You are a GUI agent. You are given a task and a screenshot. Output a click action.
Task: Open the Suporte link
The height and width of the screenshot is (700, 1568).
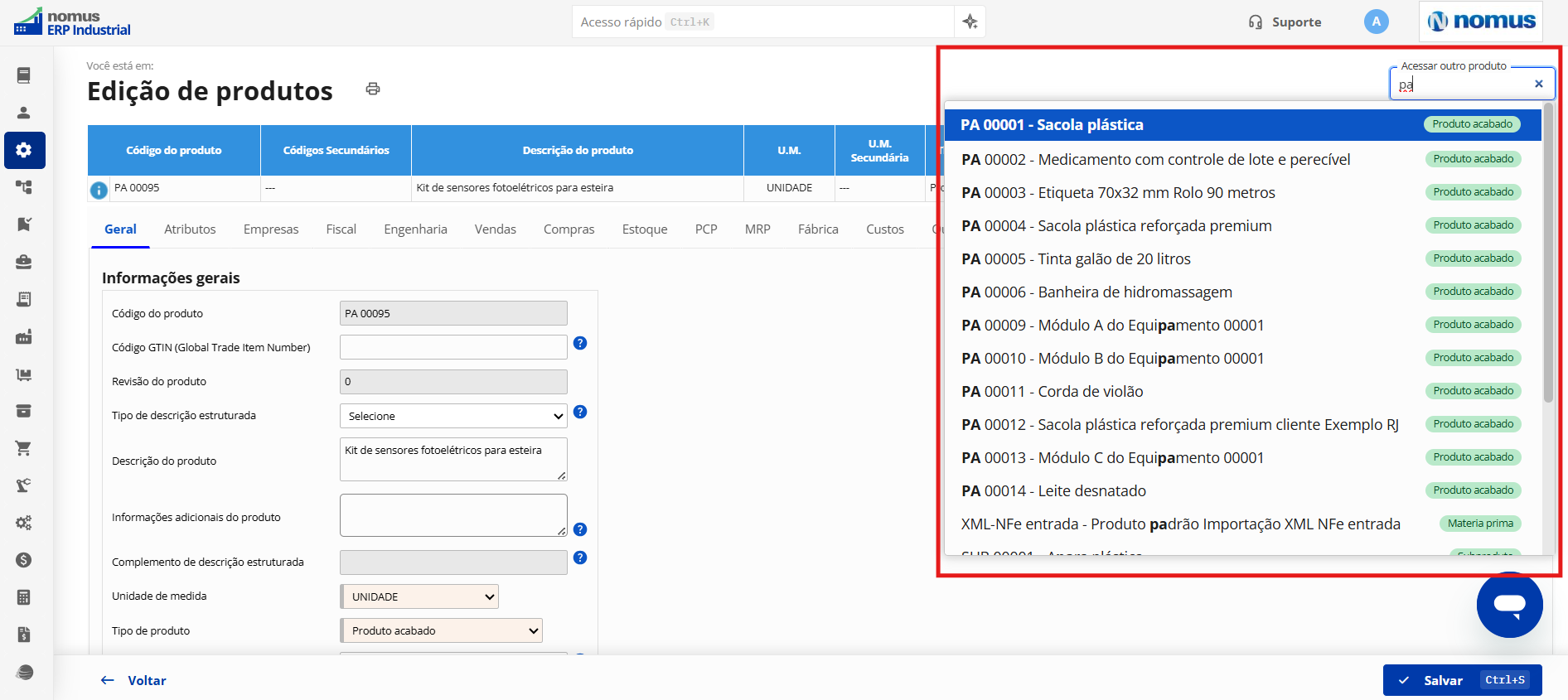[1285, 22]
